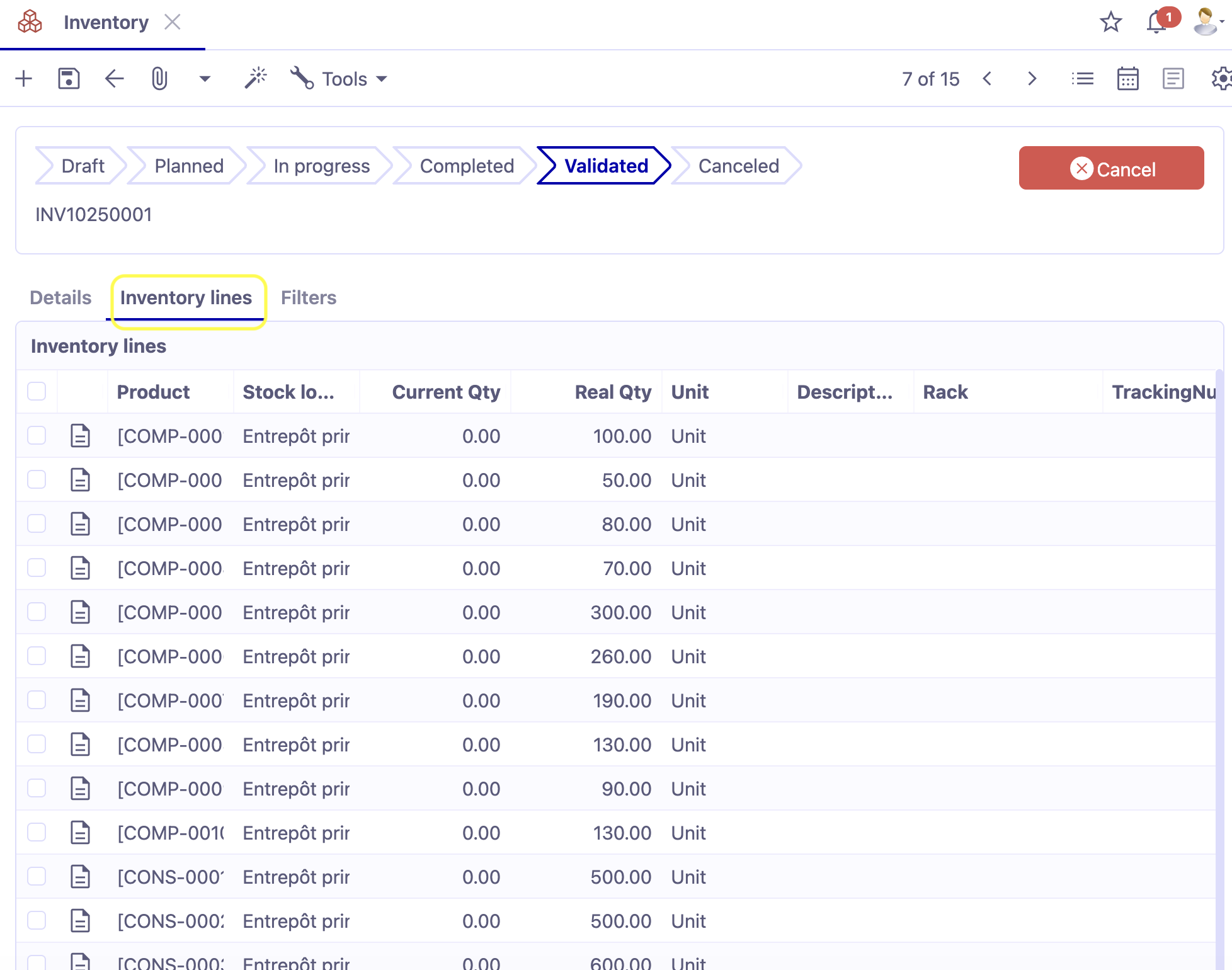Save the record with the floppy icon
This screenshot has height=970, width=1232.
click(x=69, y=79)
